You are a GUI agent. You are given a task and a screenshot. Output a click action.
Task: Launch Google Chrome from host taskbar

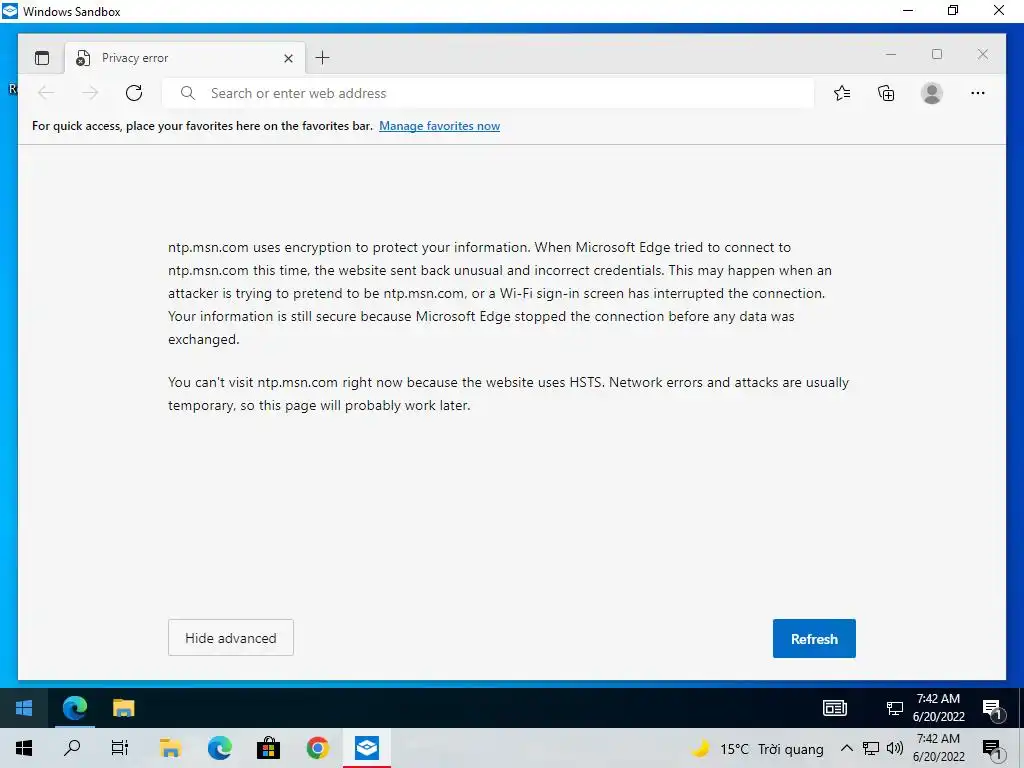coord(317,748)
